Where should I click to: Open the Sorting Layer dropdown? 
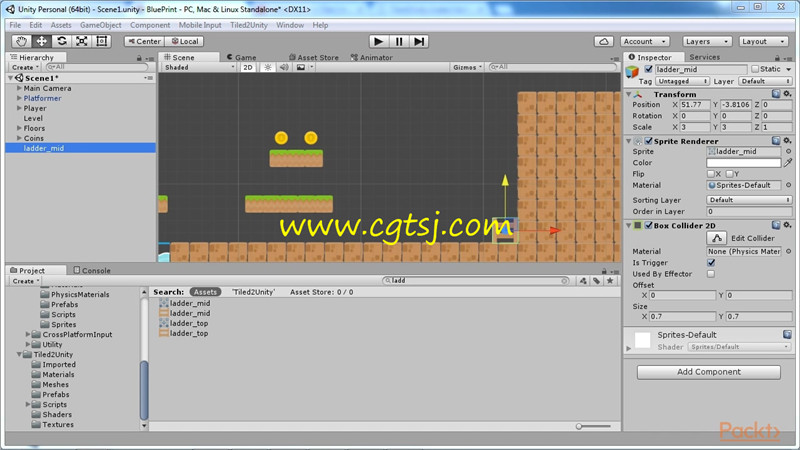748,199
